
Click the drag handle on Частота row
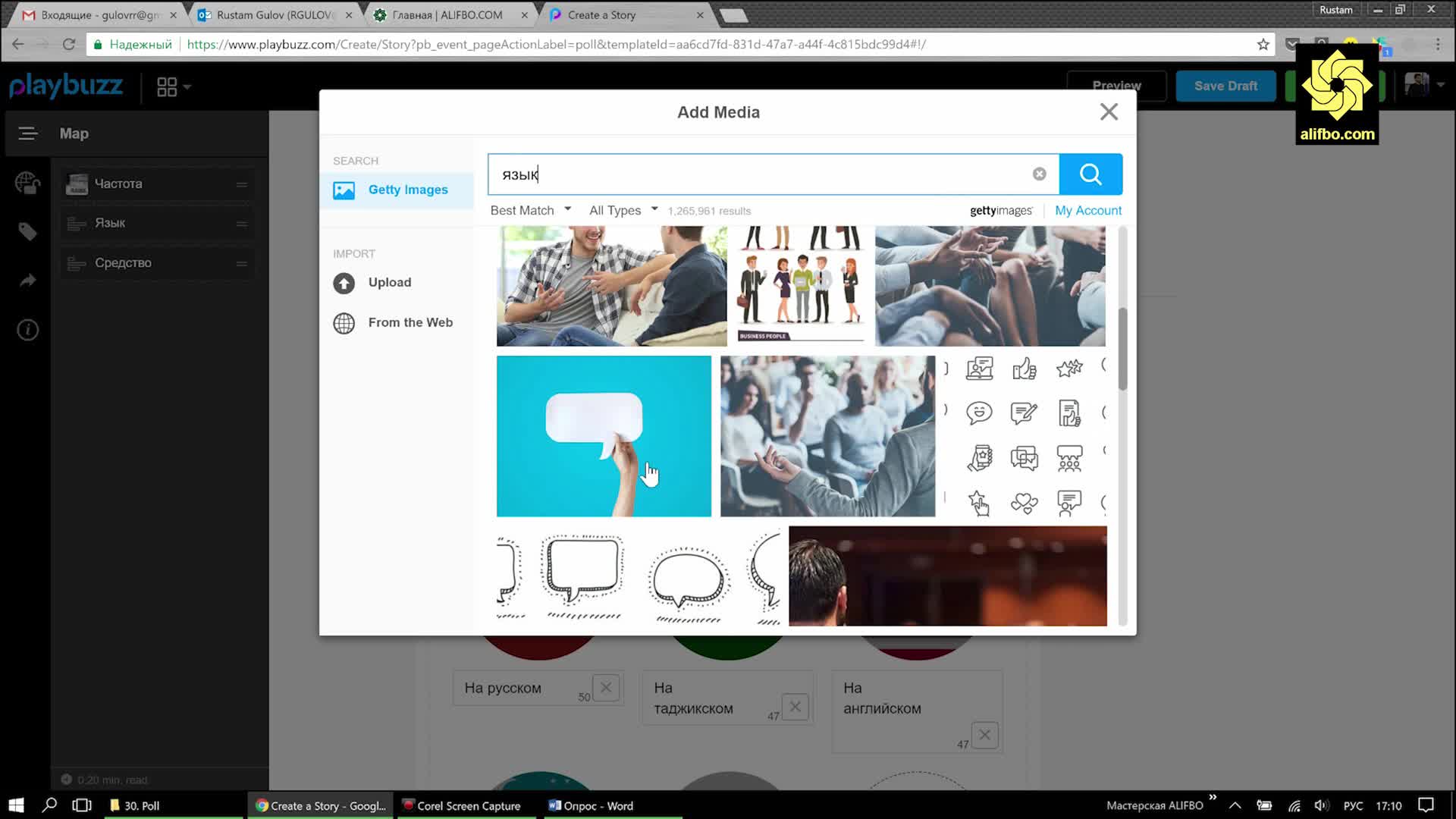tap(241, 184)
